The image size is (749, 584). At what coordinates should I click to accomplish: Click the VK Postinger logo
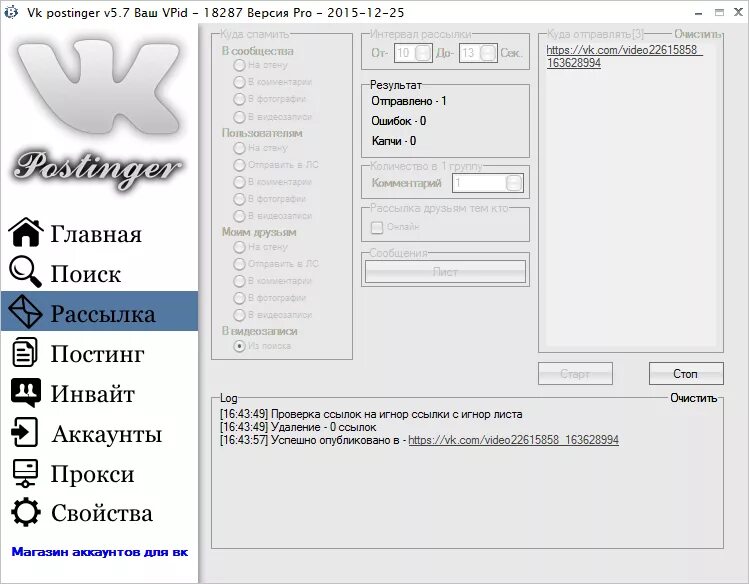pyautogui.click(x=98, y=115)
